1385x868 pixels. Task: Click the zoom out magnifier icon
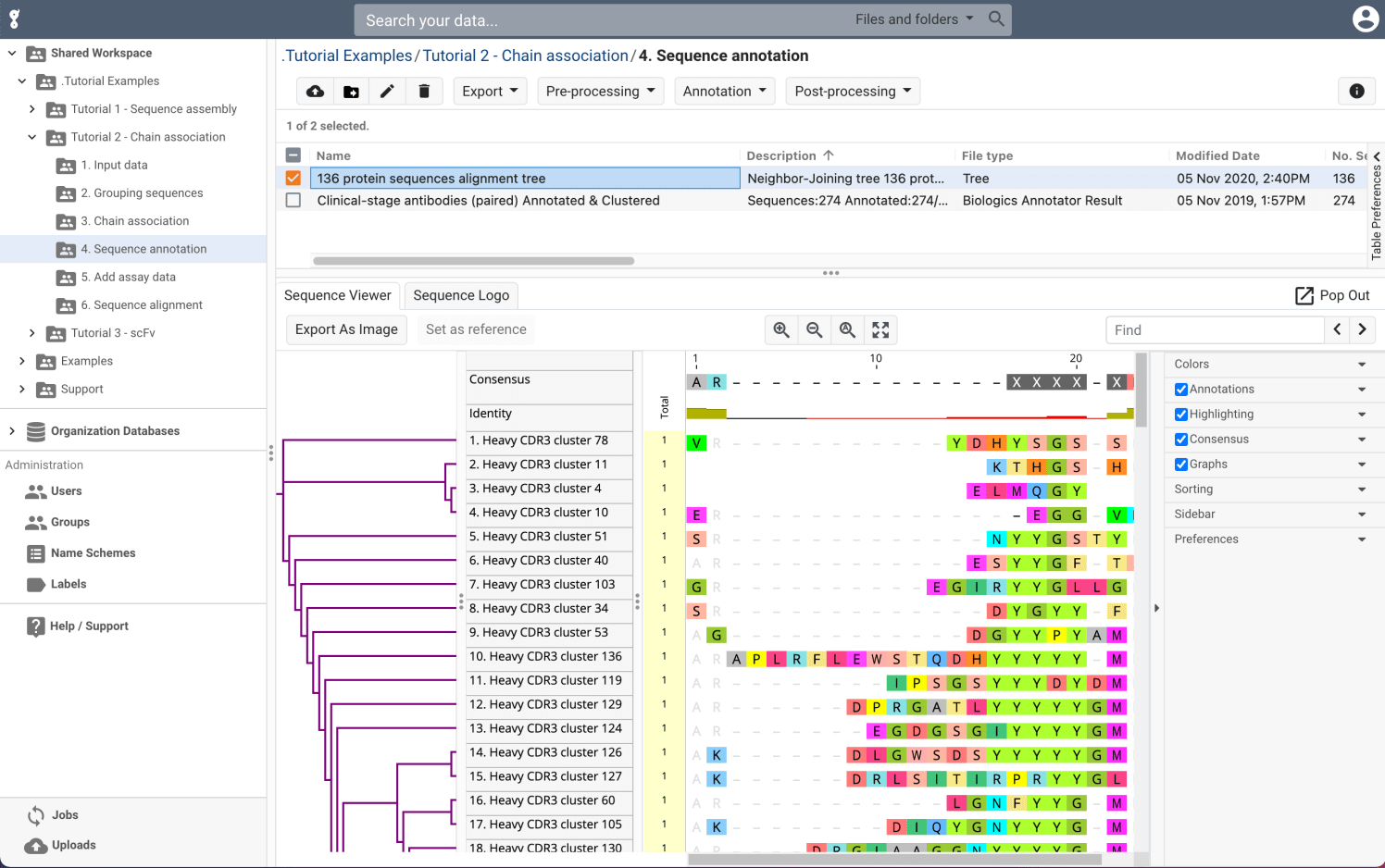(x=815, y=329)
